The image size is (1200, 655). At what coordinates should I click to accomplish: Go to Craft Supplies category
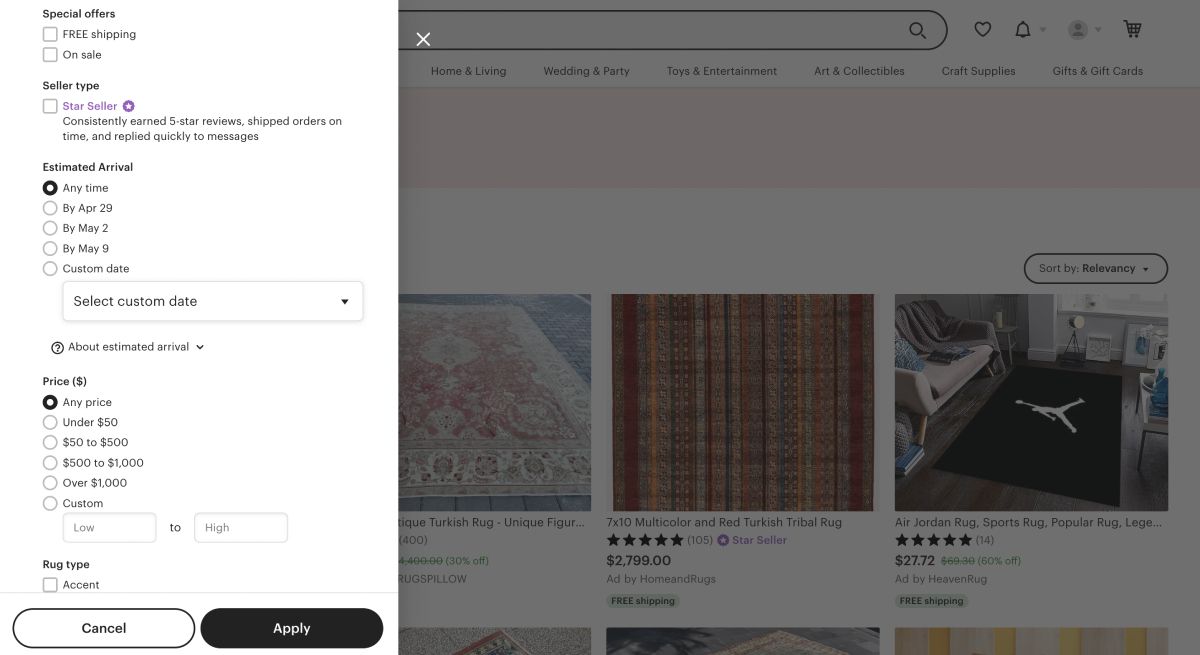(978, 71)
